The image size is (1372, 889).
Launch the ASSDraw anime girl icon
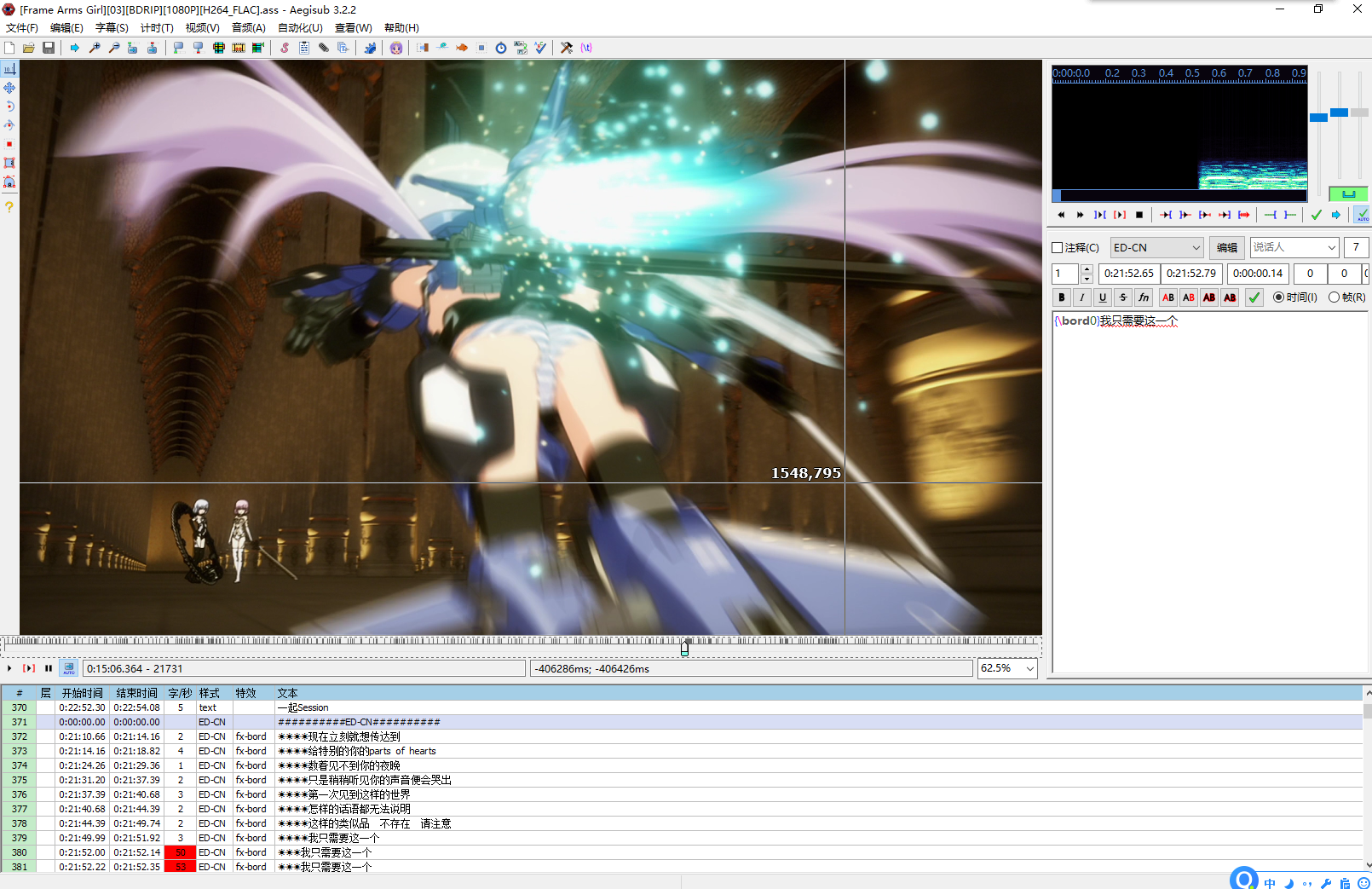396,48
